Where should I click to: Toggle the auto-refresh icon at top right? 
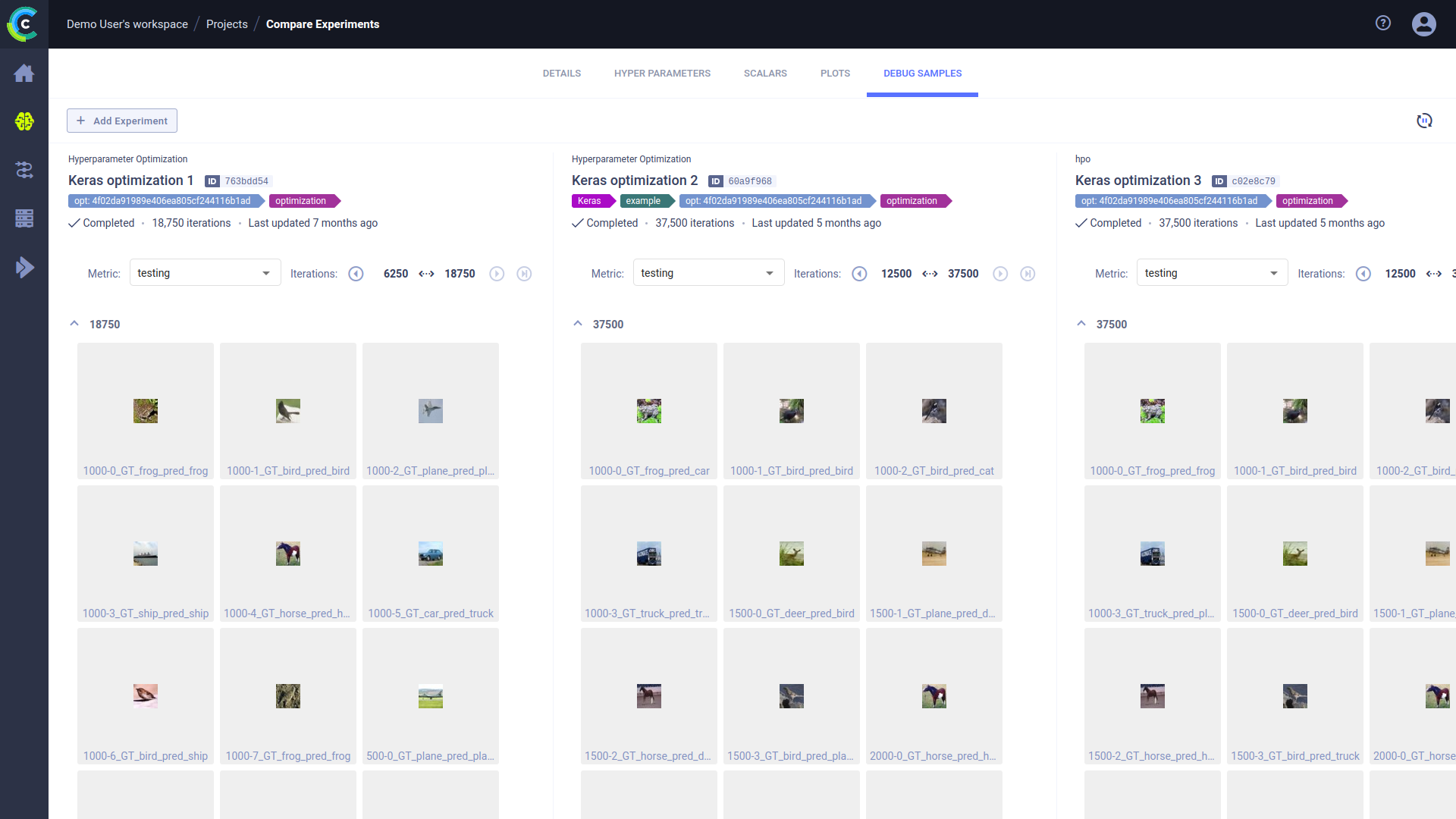pos(1424,121)
